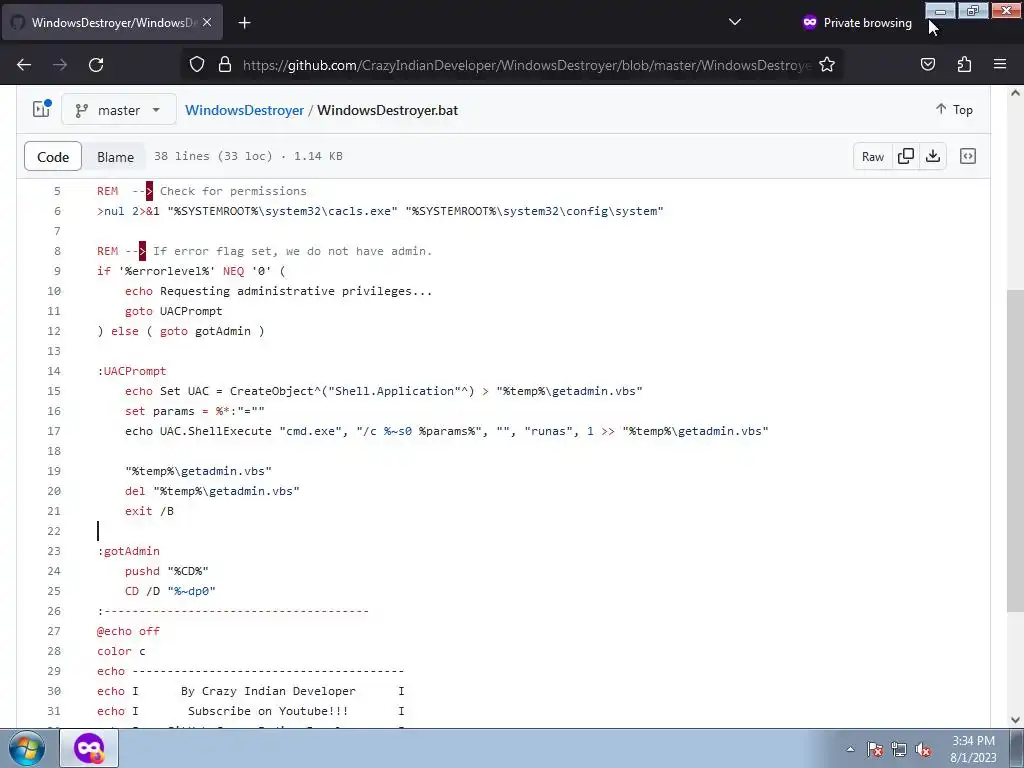Click the 'color c' code line

[121, 651]
